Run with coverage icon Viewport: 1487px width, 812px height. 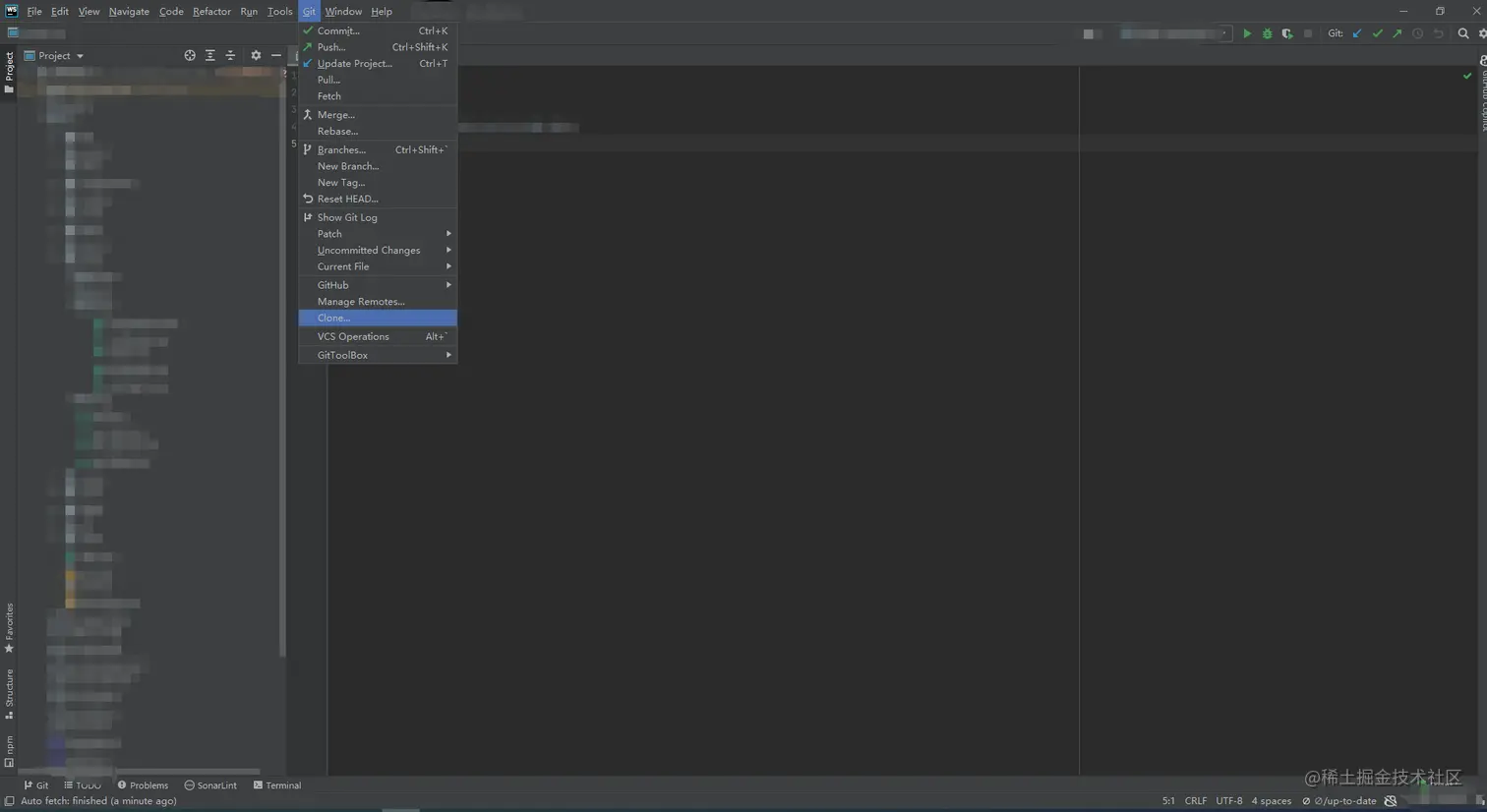pyautogui.click(x=1287, y=33)
